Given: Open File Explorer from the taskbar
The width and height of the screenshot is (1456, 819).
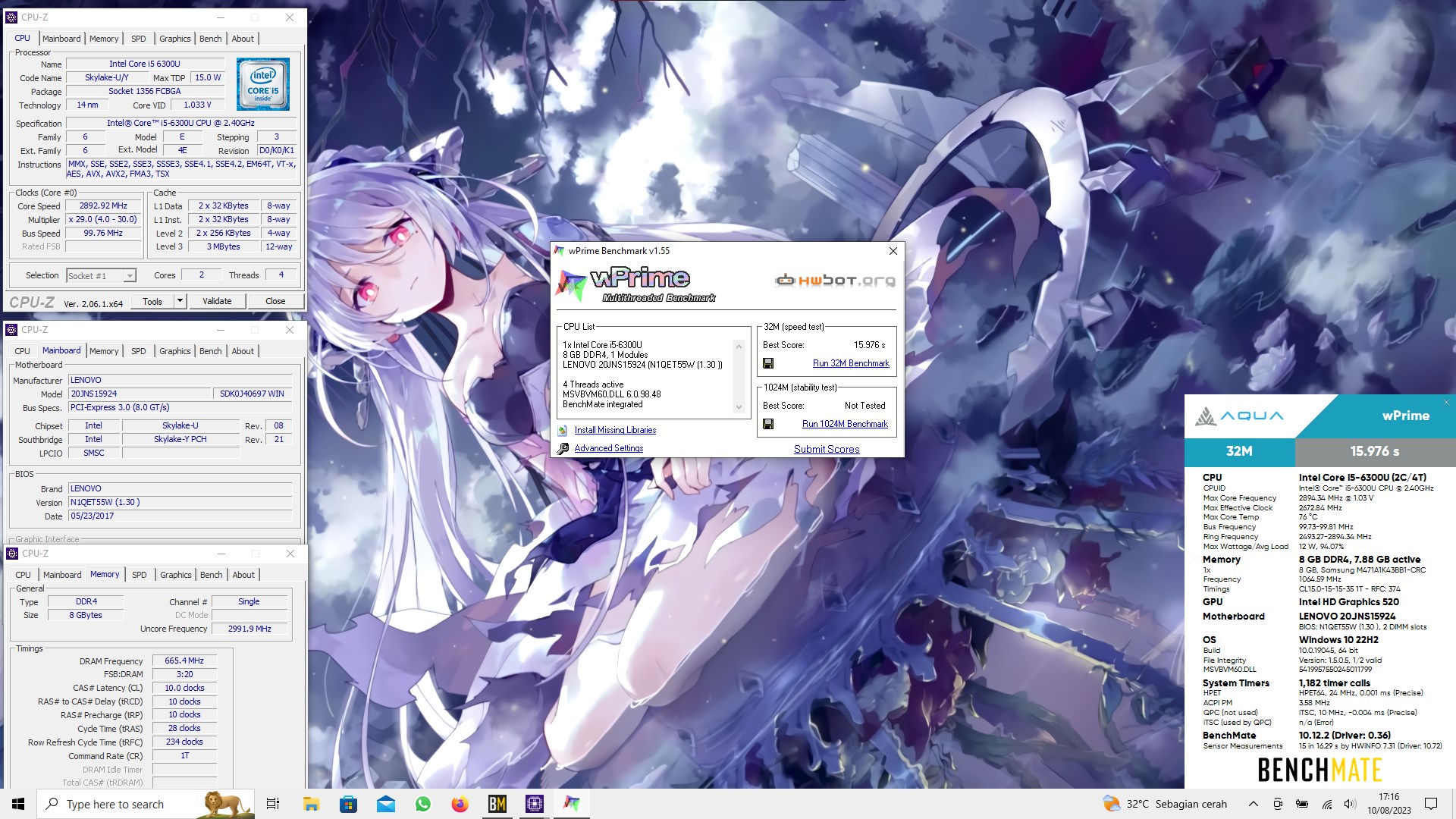Looking at the screenshot, I should [x=311, y=804].
